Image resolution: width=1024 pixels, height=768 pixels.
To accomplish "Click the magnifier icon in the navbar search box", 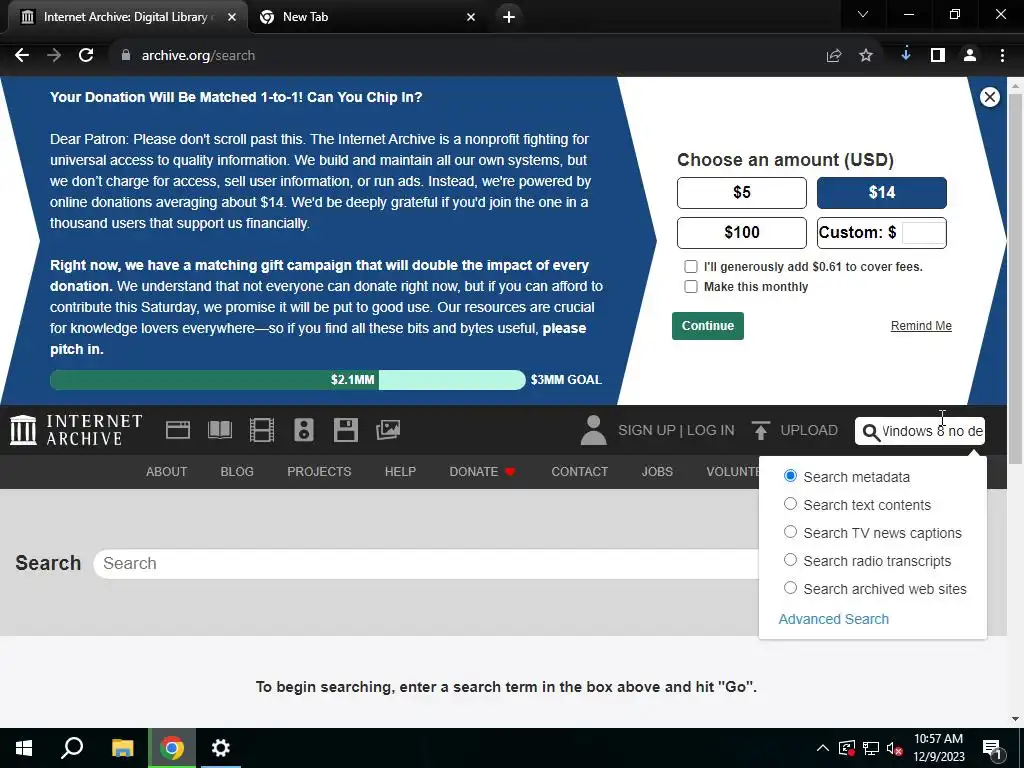I will point(871,432).
